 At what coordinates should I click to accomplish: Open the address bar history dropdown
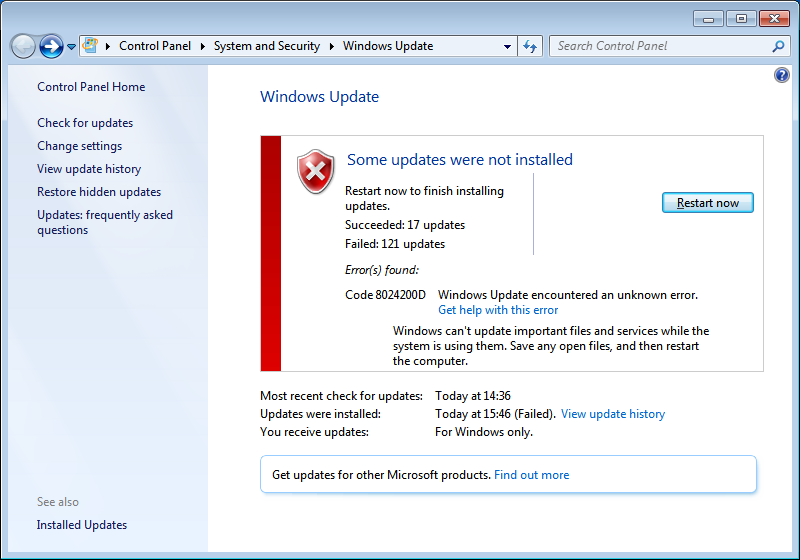click(x=507, y=46)
